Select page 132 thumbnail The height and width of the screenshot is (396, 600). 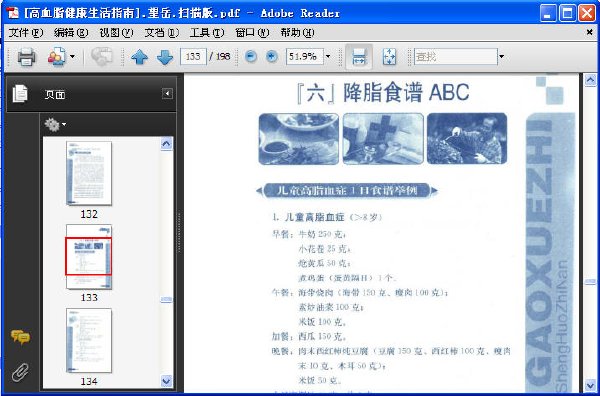pos(89,173)
